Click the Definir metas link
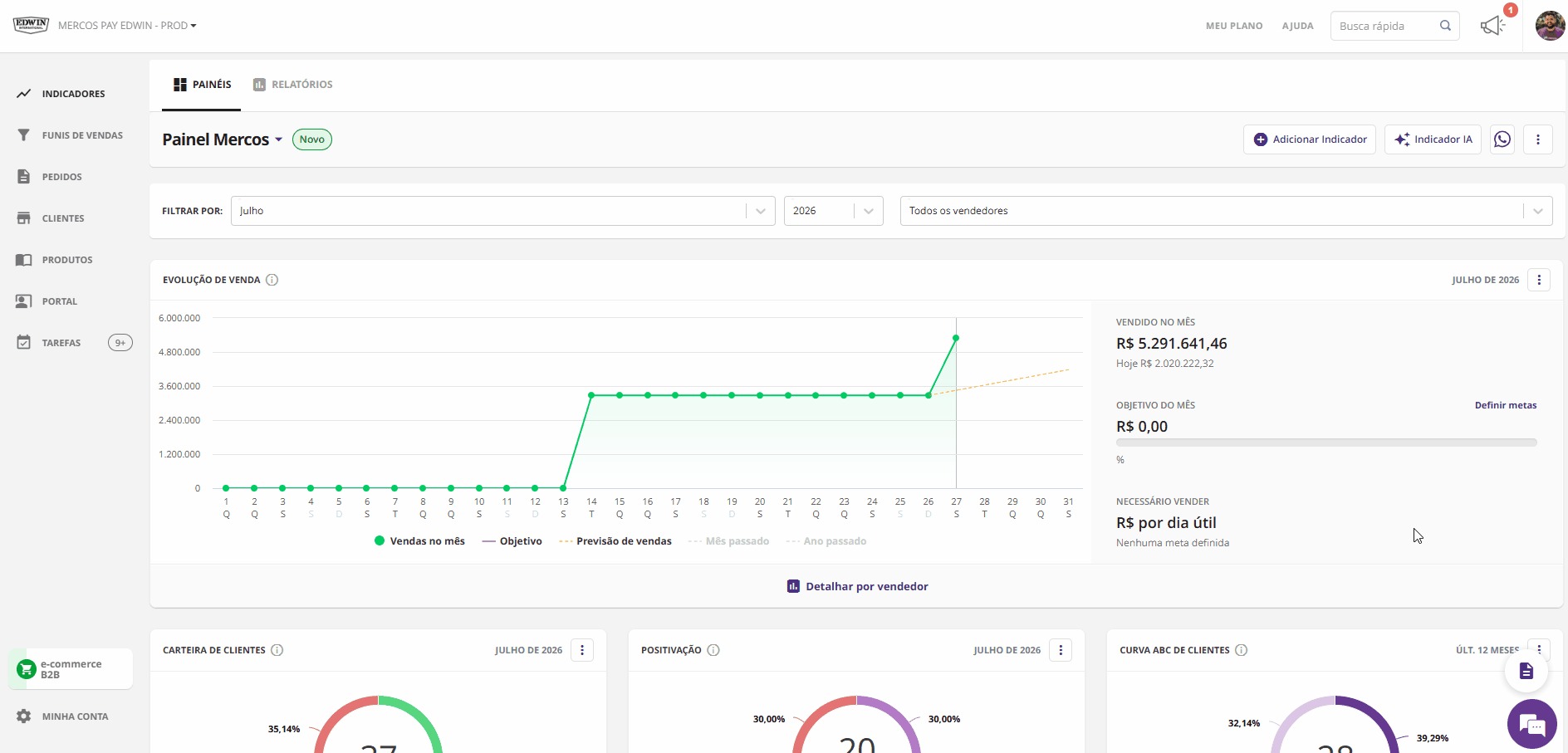The image size is (1568, 753). (x=1506, y=405)
